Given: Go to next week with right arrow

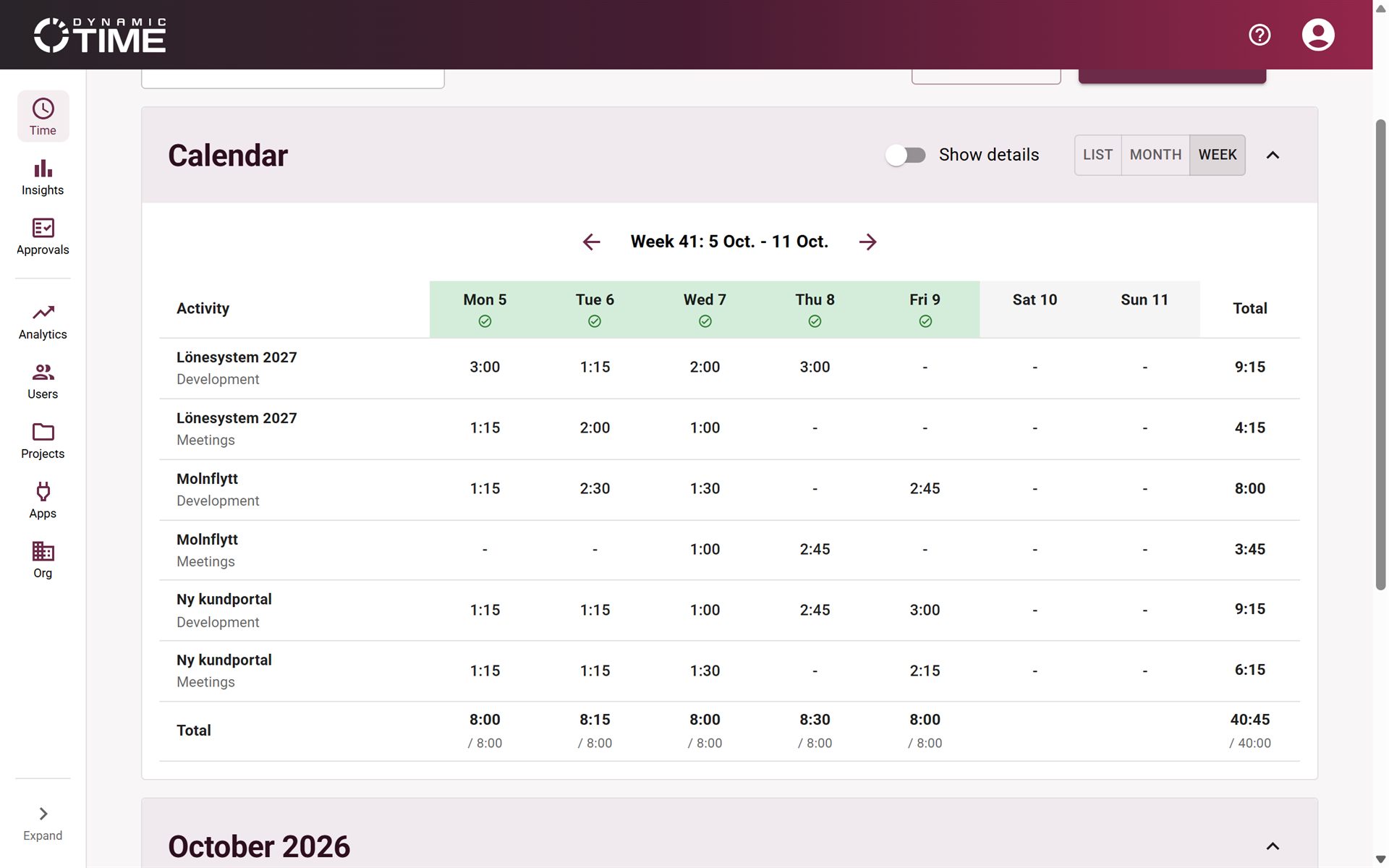Looking at the screenshot, I should (x=867, y=242).
